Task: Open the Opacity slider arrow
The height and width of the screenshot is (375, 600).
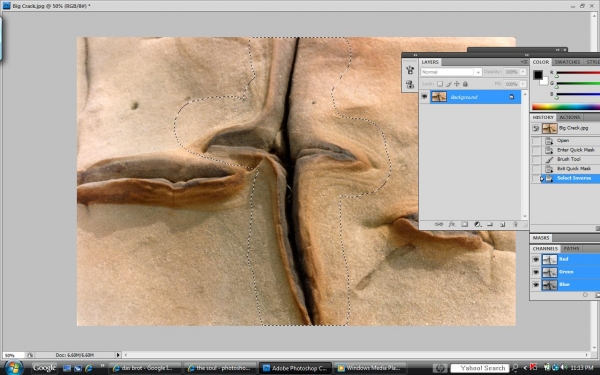Action: [x=523, y=72]
